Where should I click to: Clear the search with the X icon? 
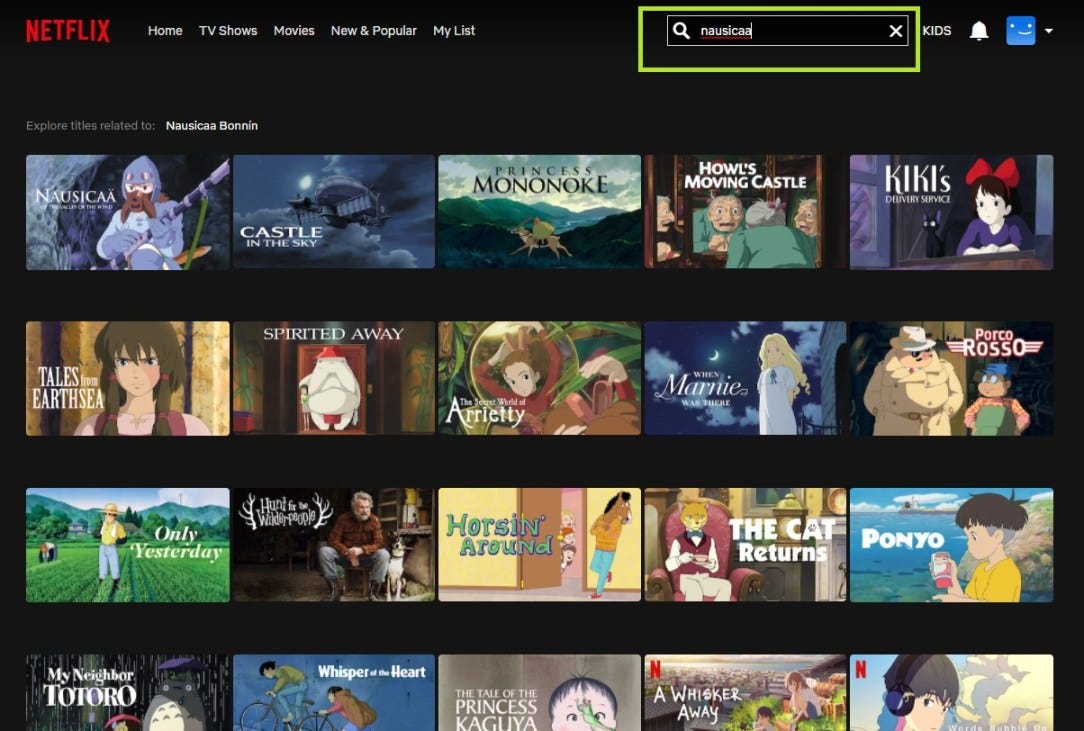895,30
